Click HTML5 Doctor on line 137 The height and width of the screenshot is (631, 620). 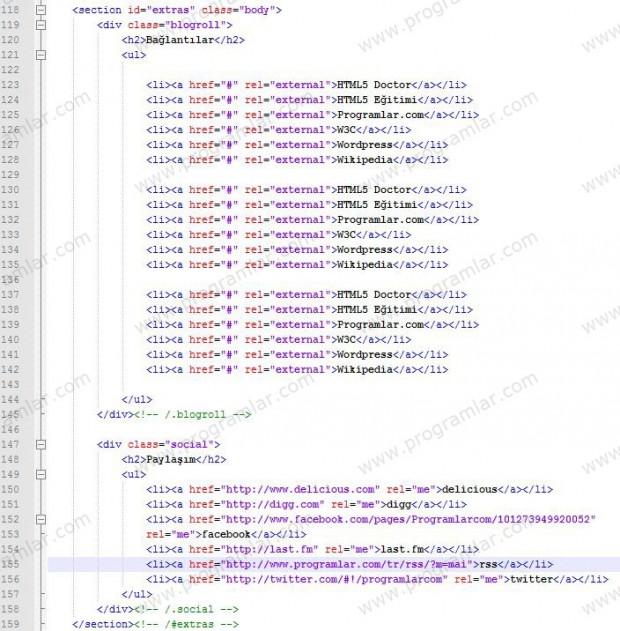click(374, 295)
